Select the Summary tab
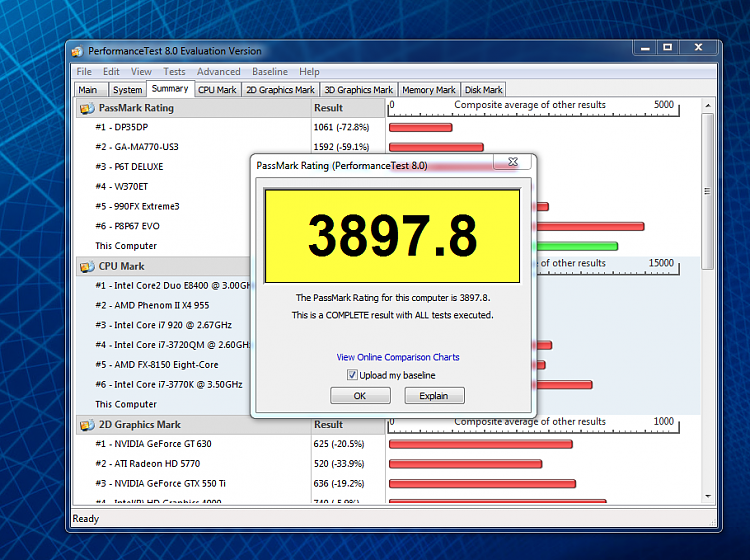This screenshot has height=560, width=750. tap(170, 89)
